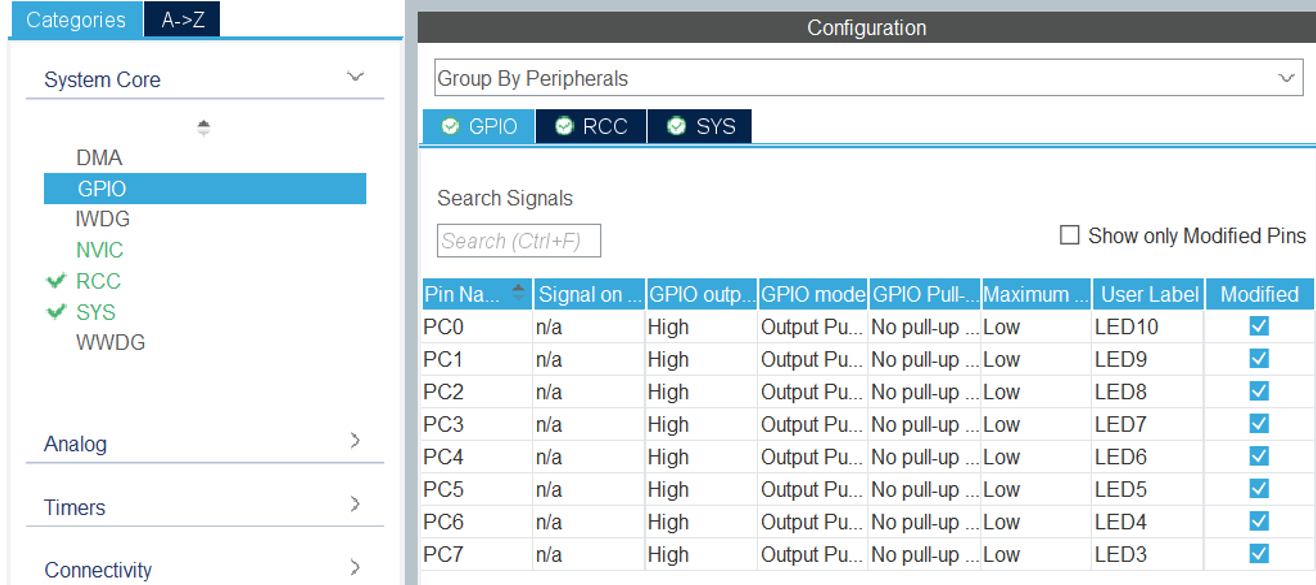Toggle Modified checkbox for PC7 row
1316x585 pixels.
(1259, 554)
